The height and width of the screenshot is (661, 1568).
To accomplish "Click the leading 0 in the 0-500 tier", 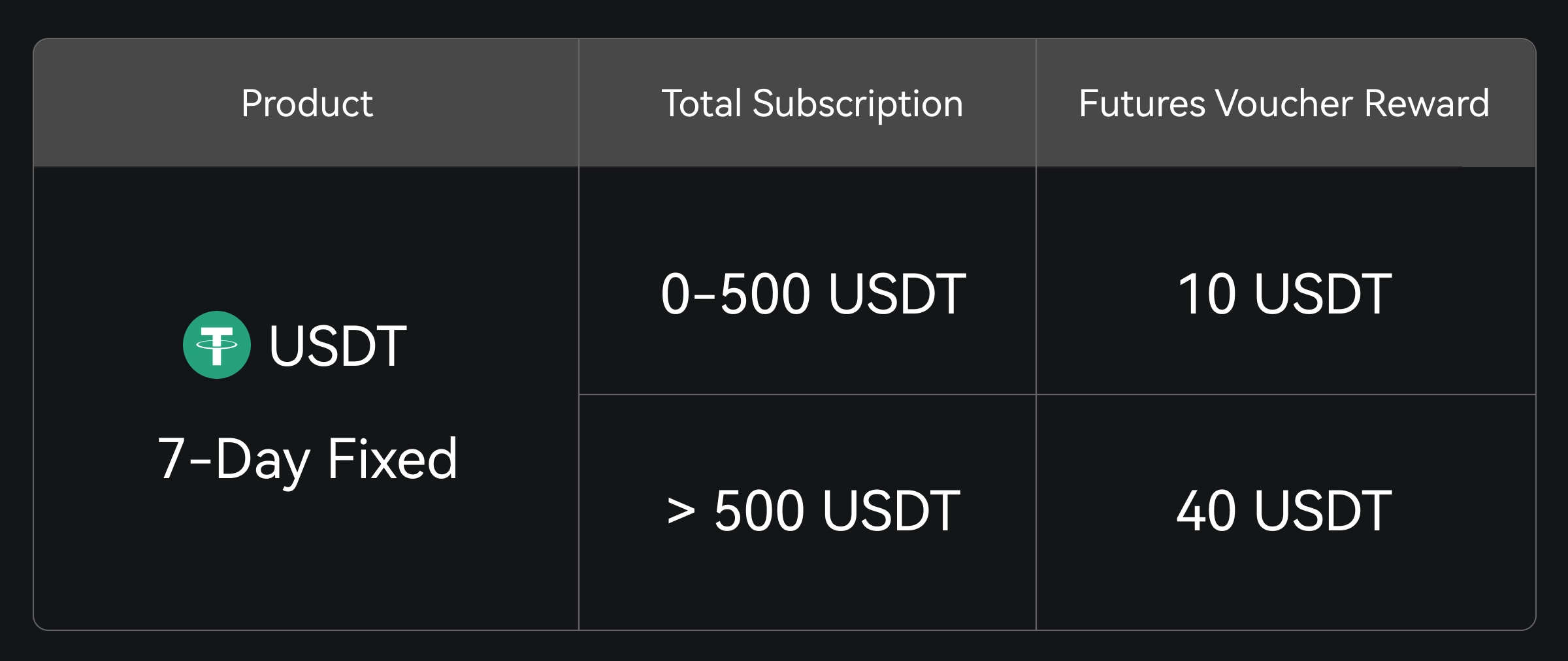I will pos(676,294).
